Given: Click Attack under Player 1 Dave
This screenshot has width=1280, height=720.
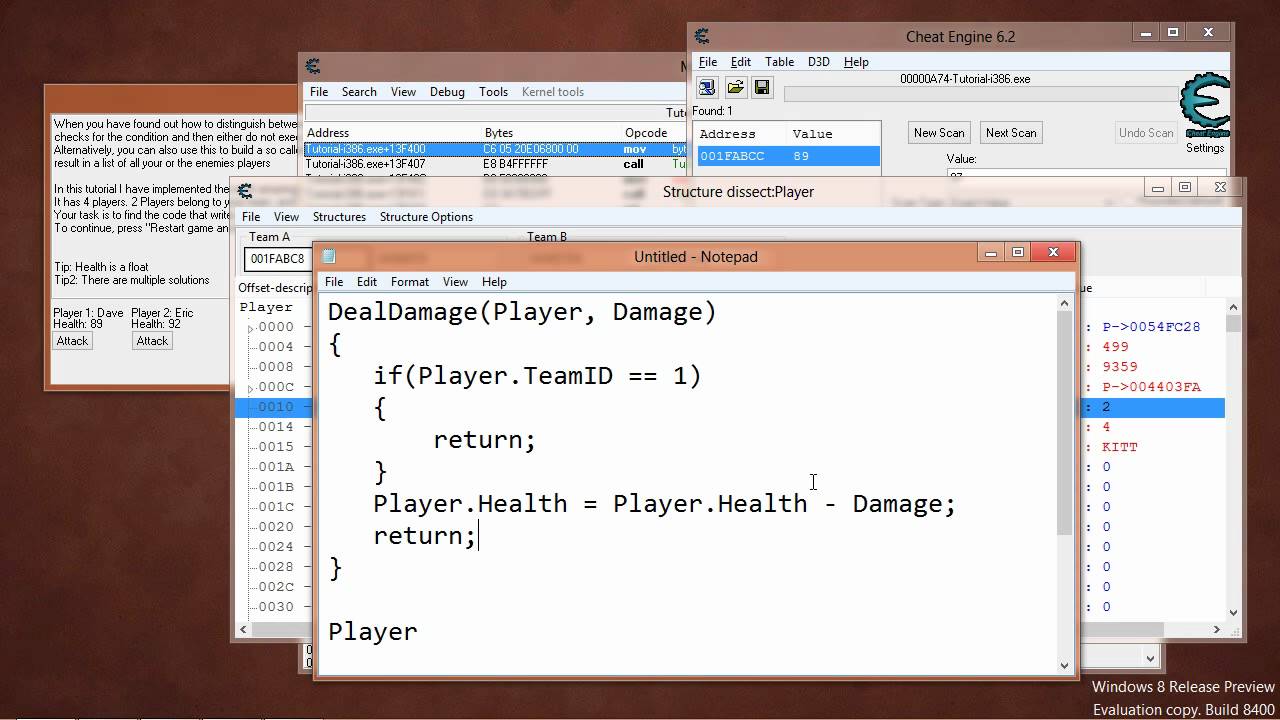Looking at the screenshot, I should point(72,341).
